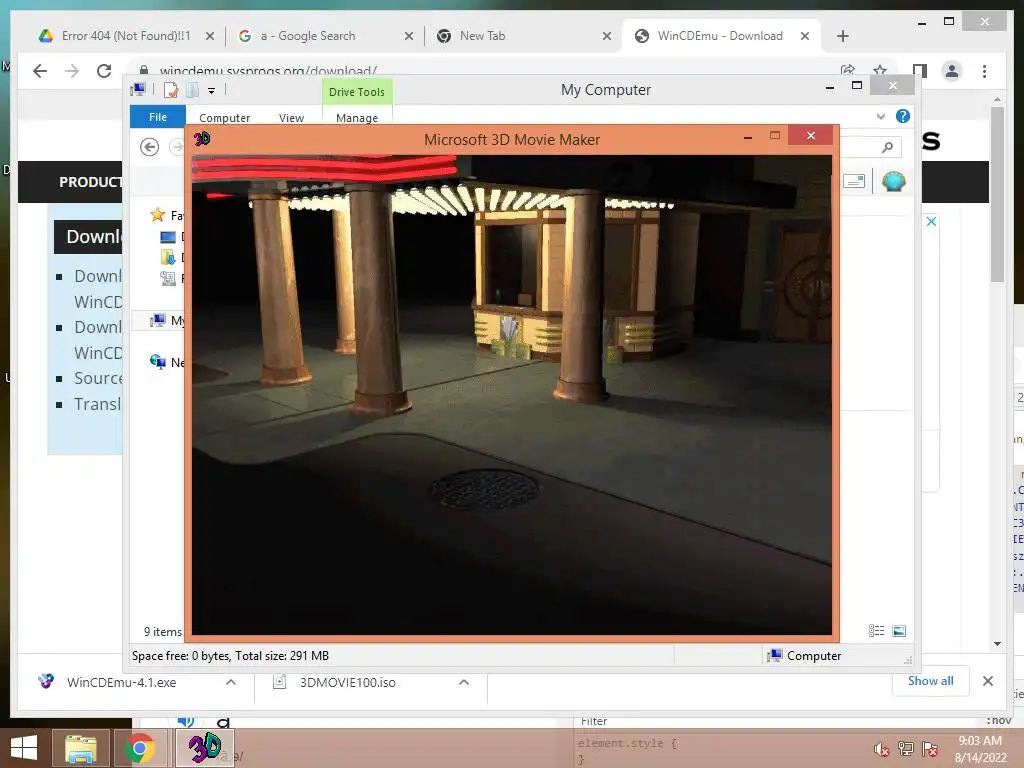Select My Computer in the navigation pane

167,320
